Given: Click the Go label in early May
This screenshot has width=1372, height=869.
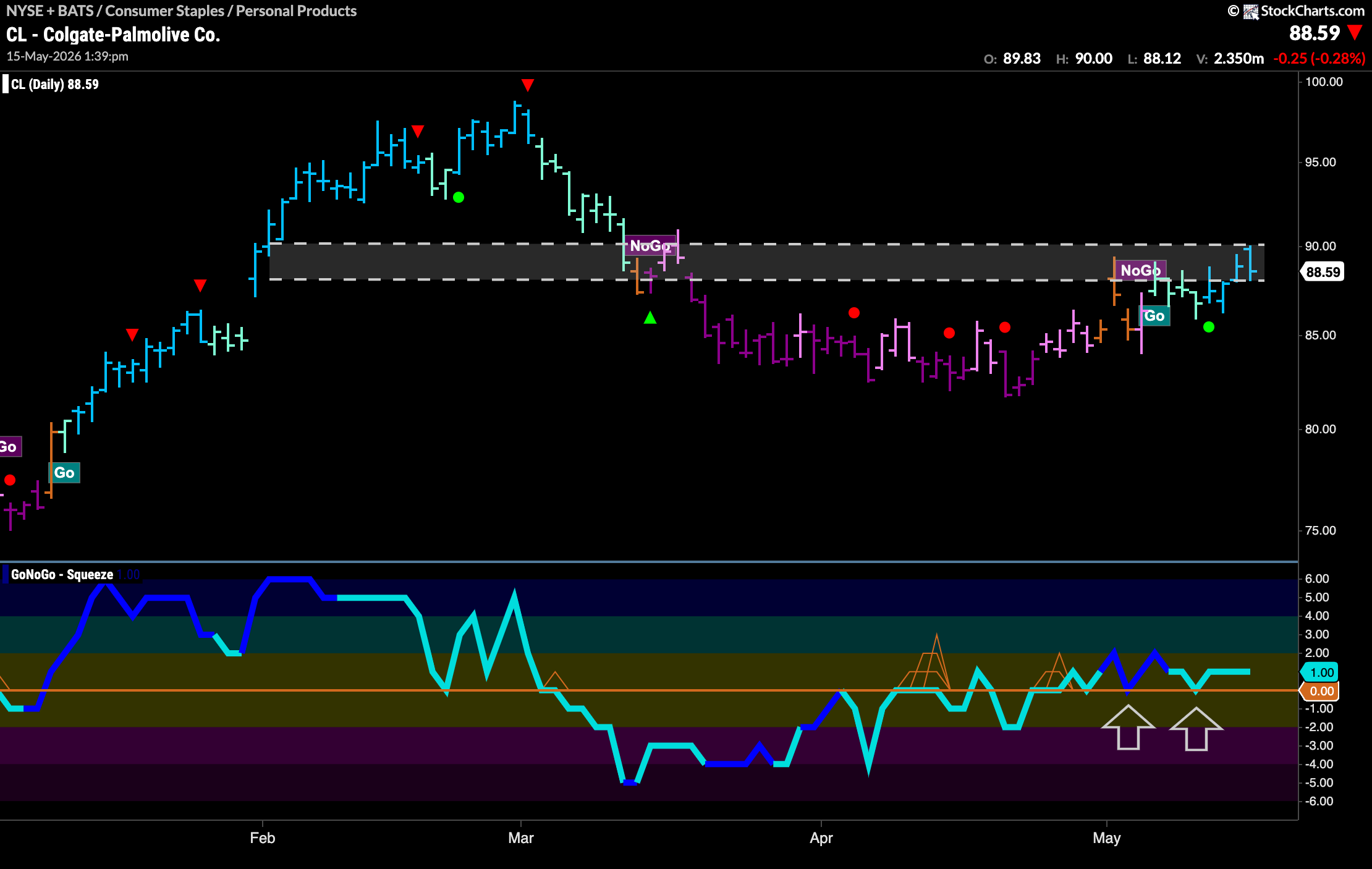Looking at the screenshot, I should [x=1154, y=316].
